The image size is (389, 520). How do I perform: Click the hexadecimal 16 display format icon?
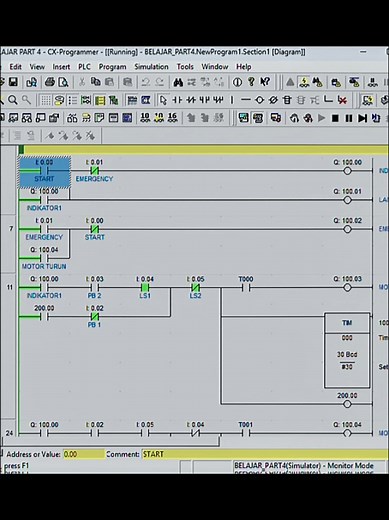172,118
